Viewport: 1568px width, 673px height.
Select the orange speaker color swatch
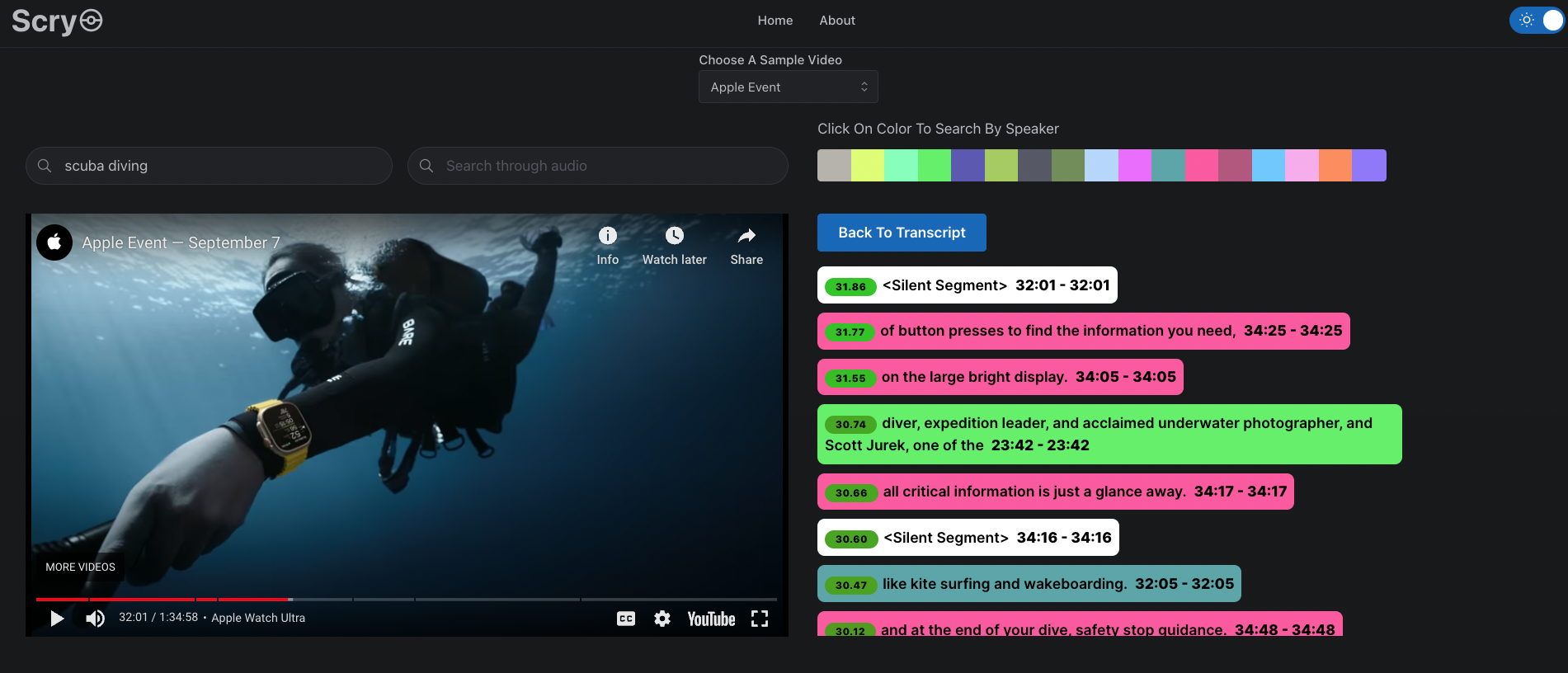(1335, 165)
